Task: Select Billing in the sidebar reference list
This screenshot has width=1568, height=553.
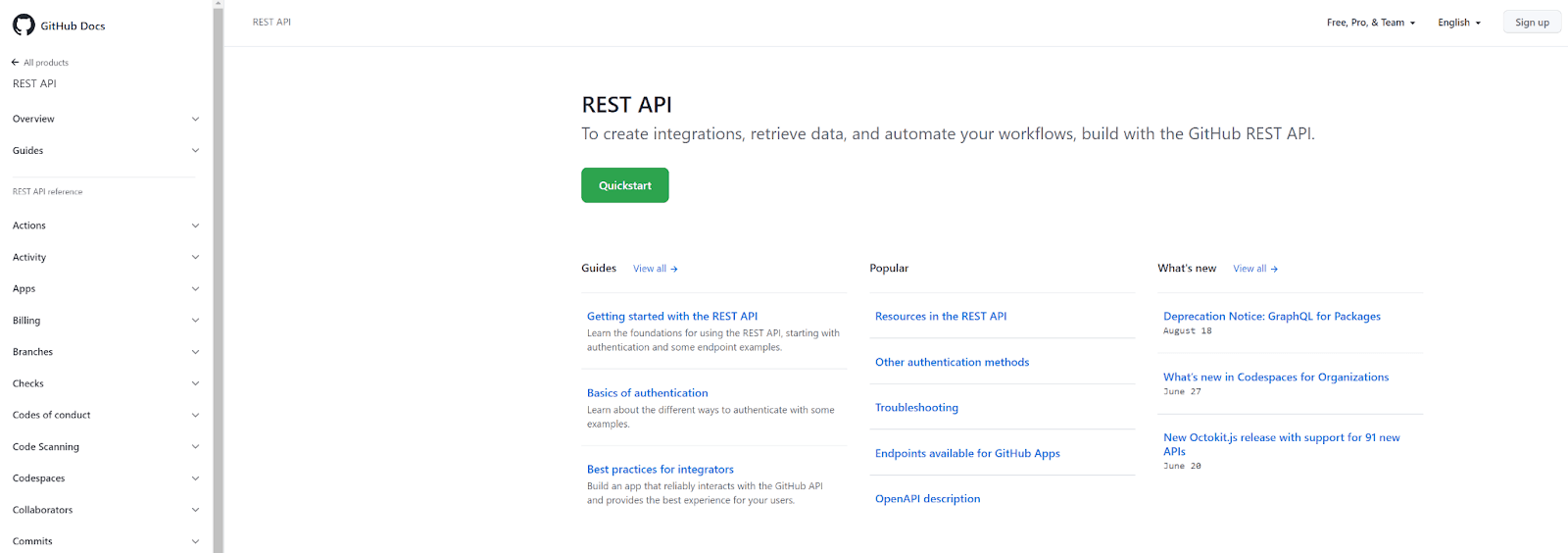Action: pos(26,321)
